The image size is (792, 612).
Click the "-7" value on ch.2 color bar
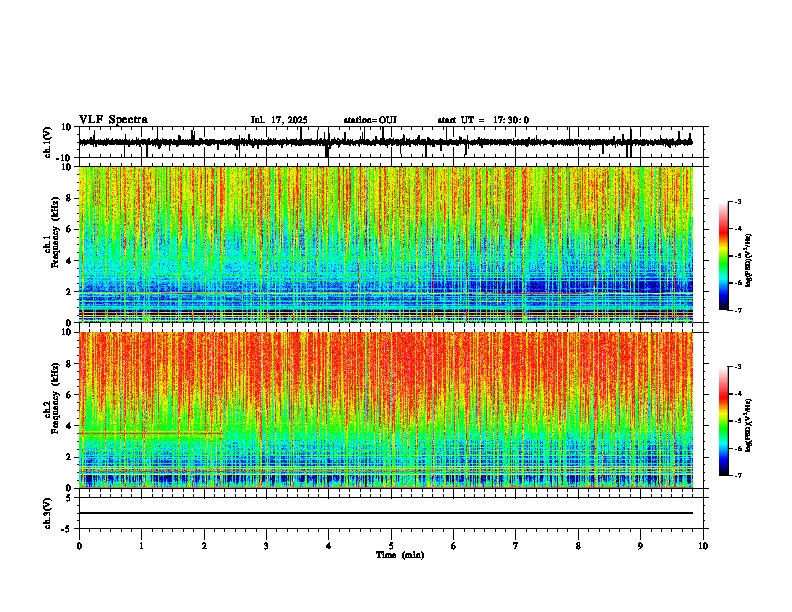[738, 475]
